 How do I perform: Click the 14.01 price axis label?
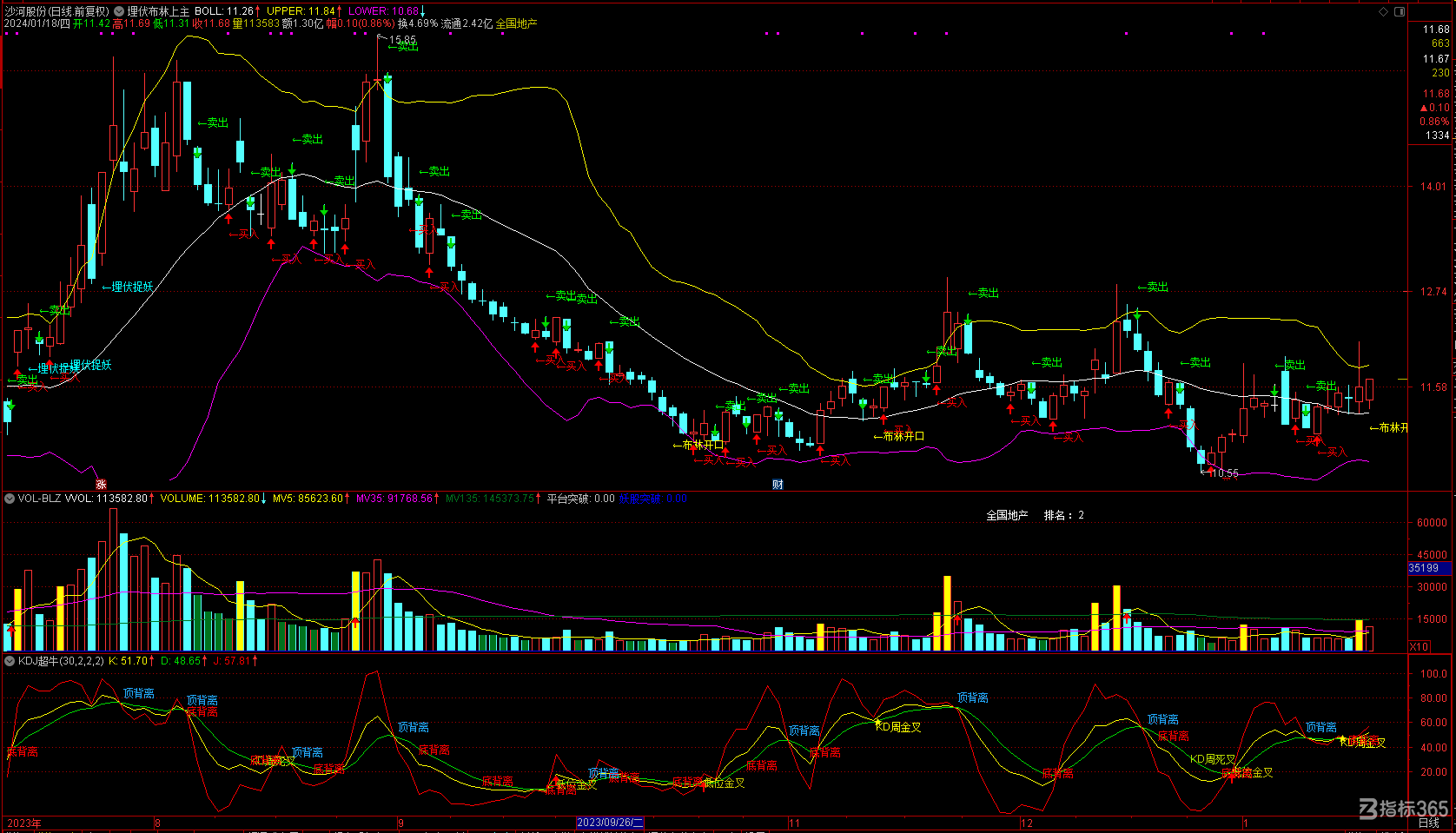pyautogui.click(x=1433, y=187)
